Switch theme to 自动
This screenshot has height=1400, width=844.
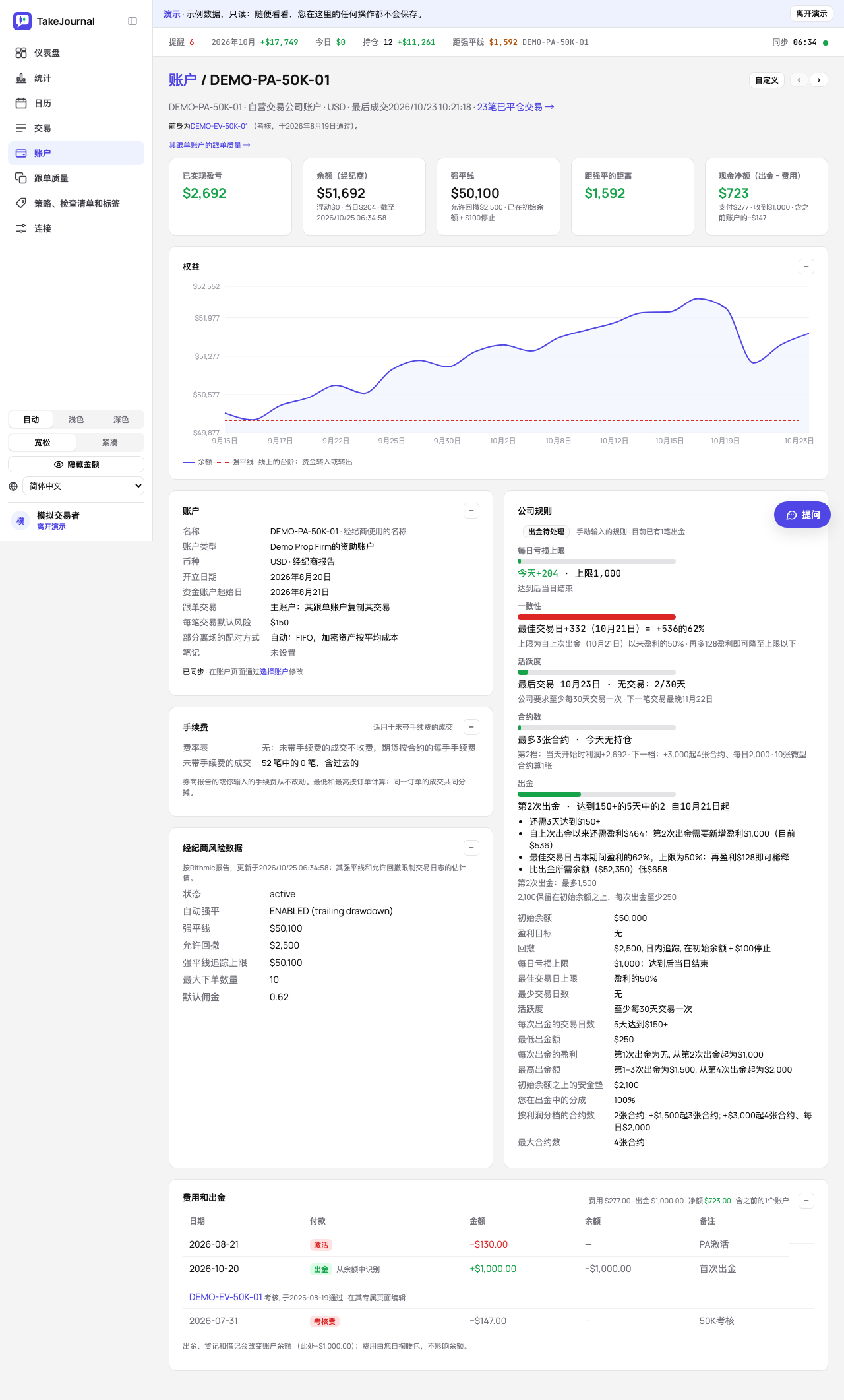[x=31, y=420]
